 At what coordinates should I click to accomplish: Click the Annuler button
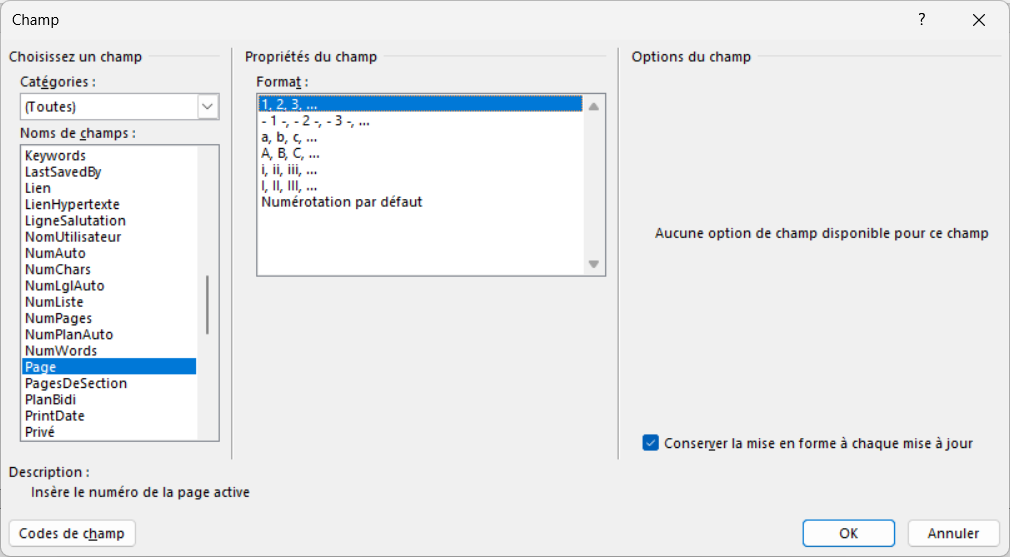pos(953,533)
